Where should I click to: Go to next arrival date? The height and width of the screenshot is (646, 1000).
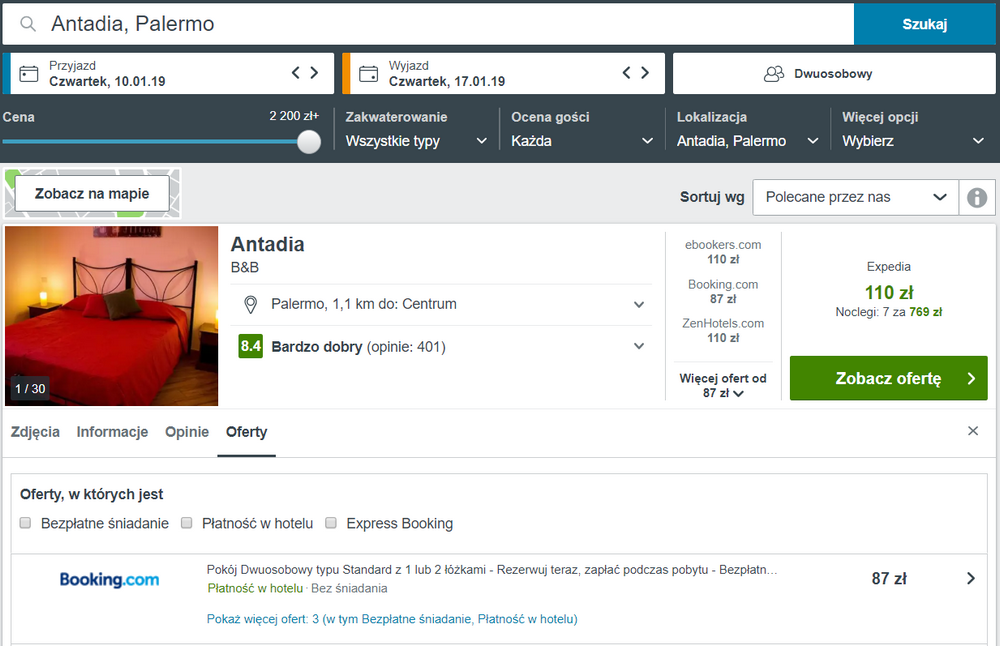[x=314, y=73]
